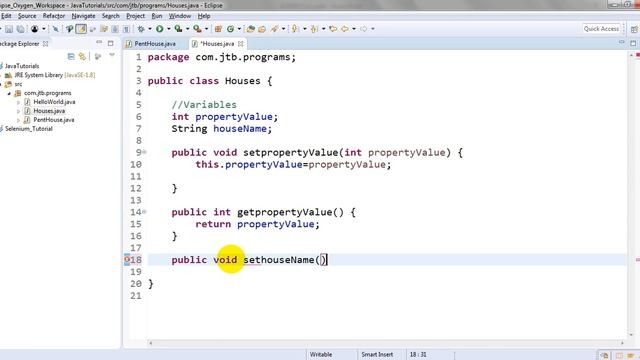Maximize the editor area
The width and height of the screenshot is (640, 360).
tap(633, 42)
